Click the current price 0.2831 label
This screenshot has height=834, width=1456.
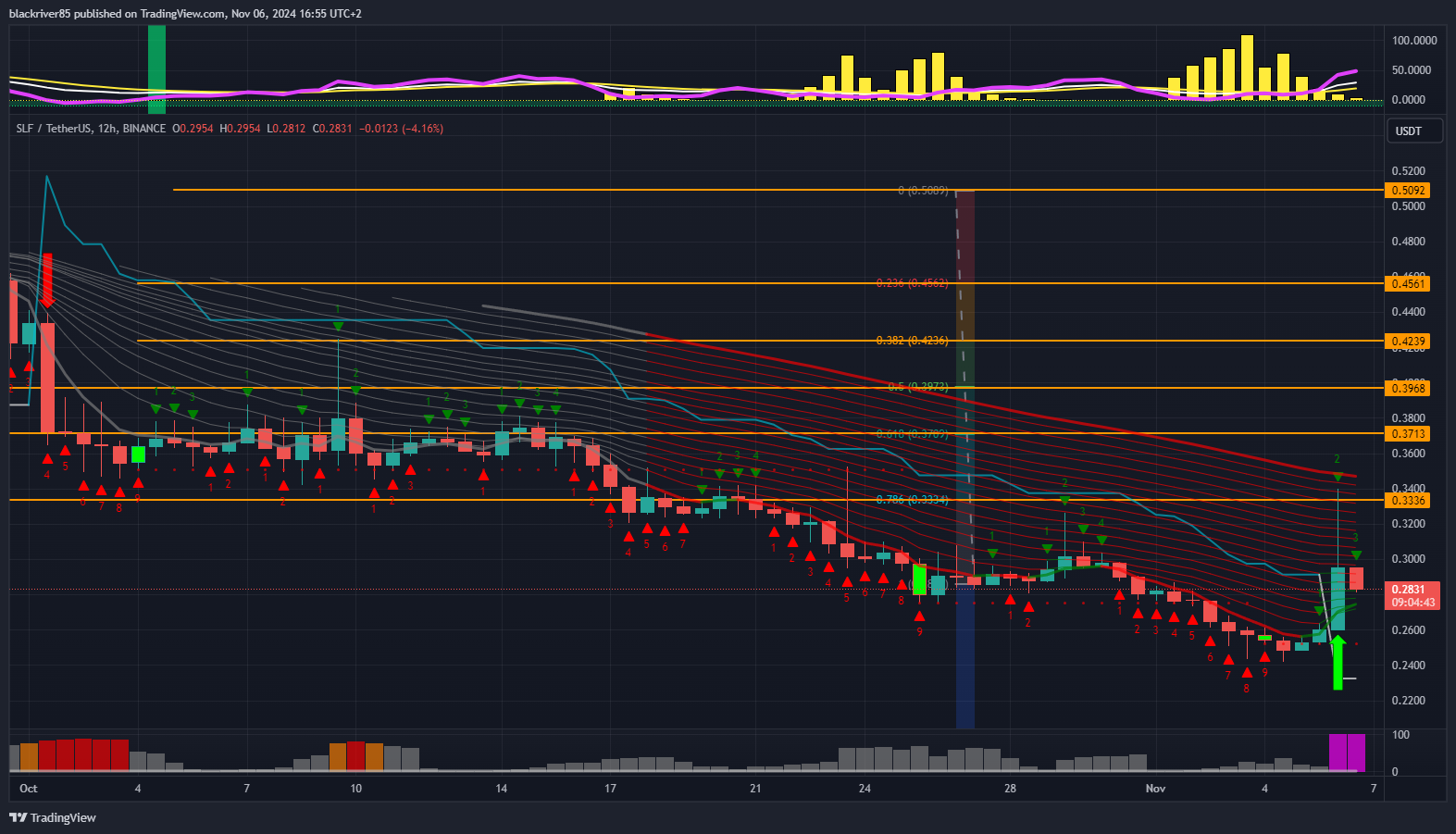tap(1408, 590)
